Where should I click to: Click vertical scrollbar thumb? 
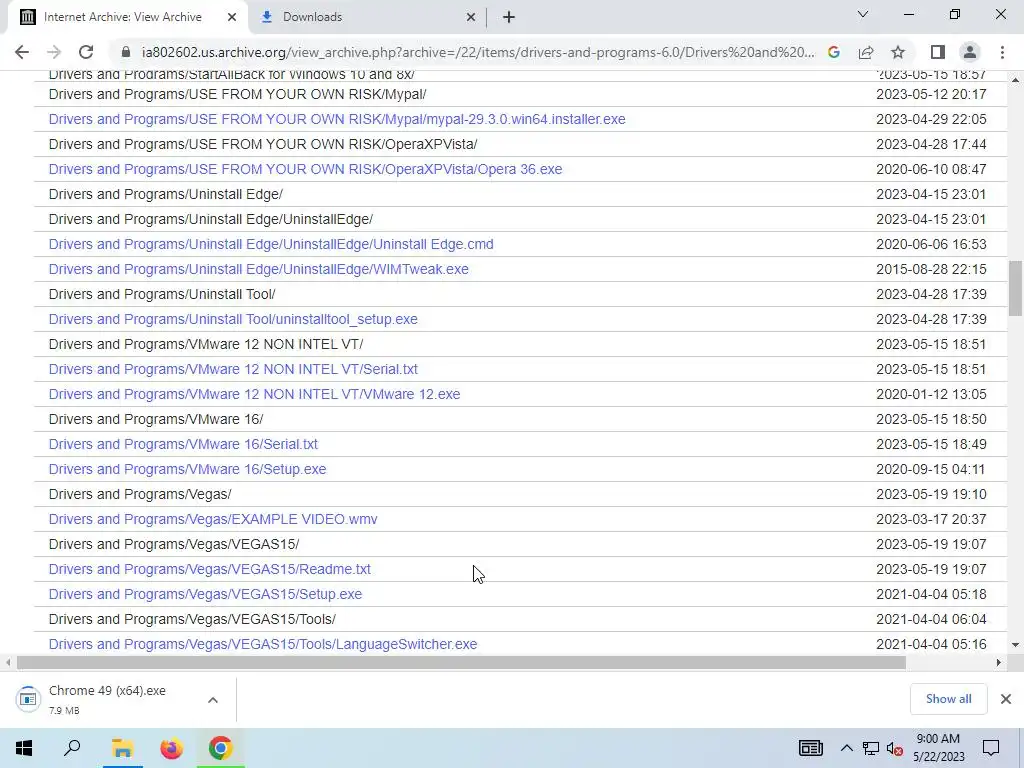point(1015,288)
